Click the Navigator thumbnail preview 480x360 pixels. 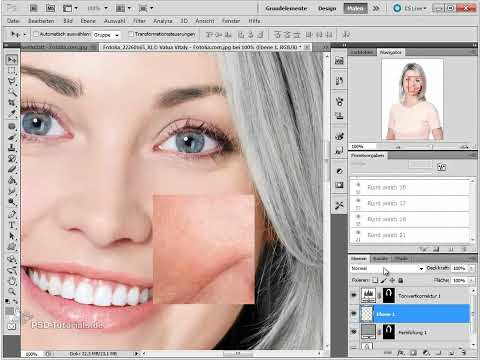[412, 99]
